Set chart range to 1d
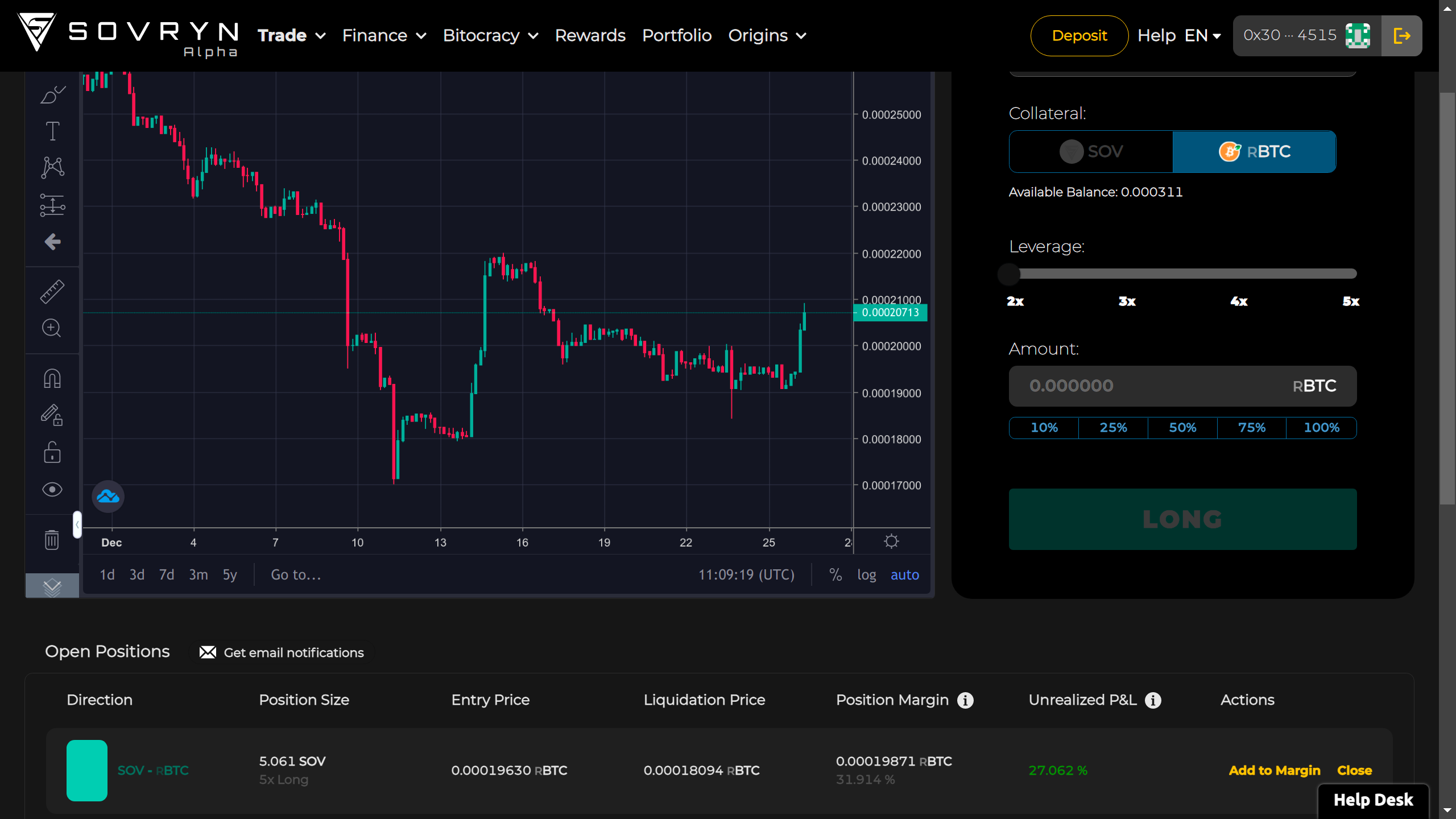Viewport: 1456px width, 819px height. point(107,575)
